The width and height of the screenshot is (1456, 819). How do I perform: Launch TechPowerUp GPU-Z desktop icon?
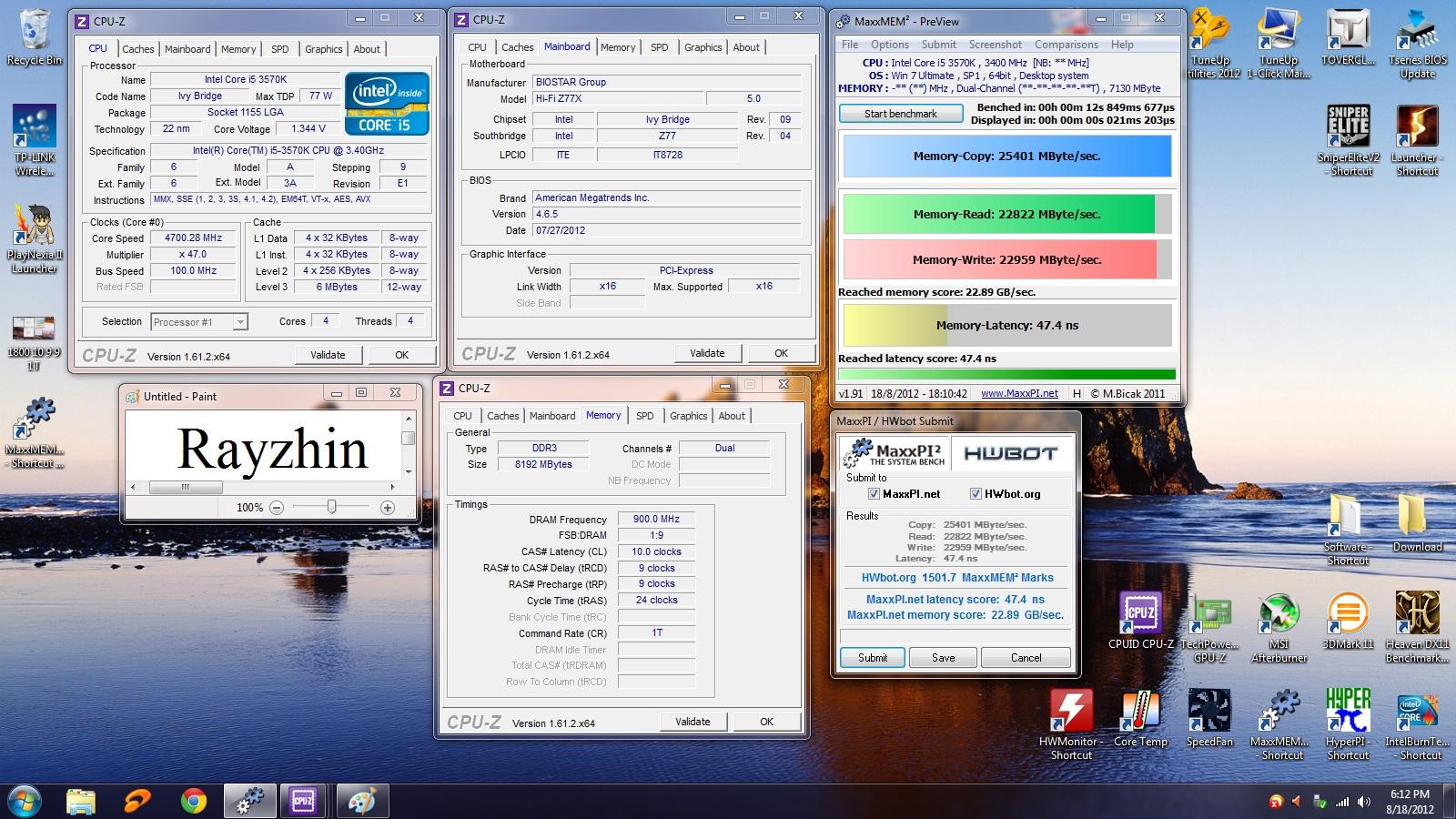(x=1209, y=628)
